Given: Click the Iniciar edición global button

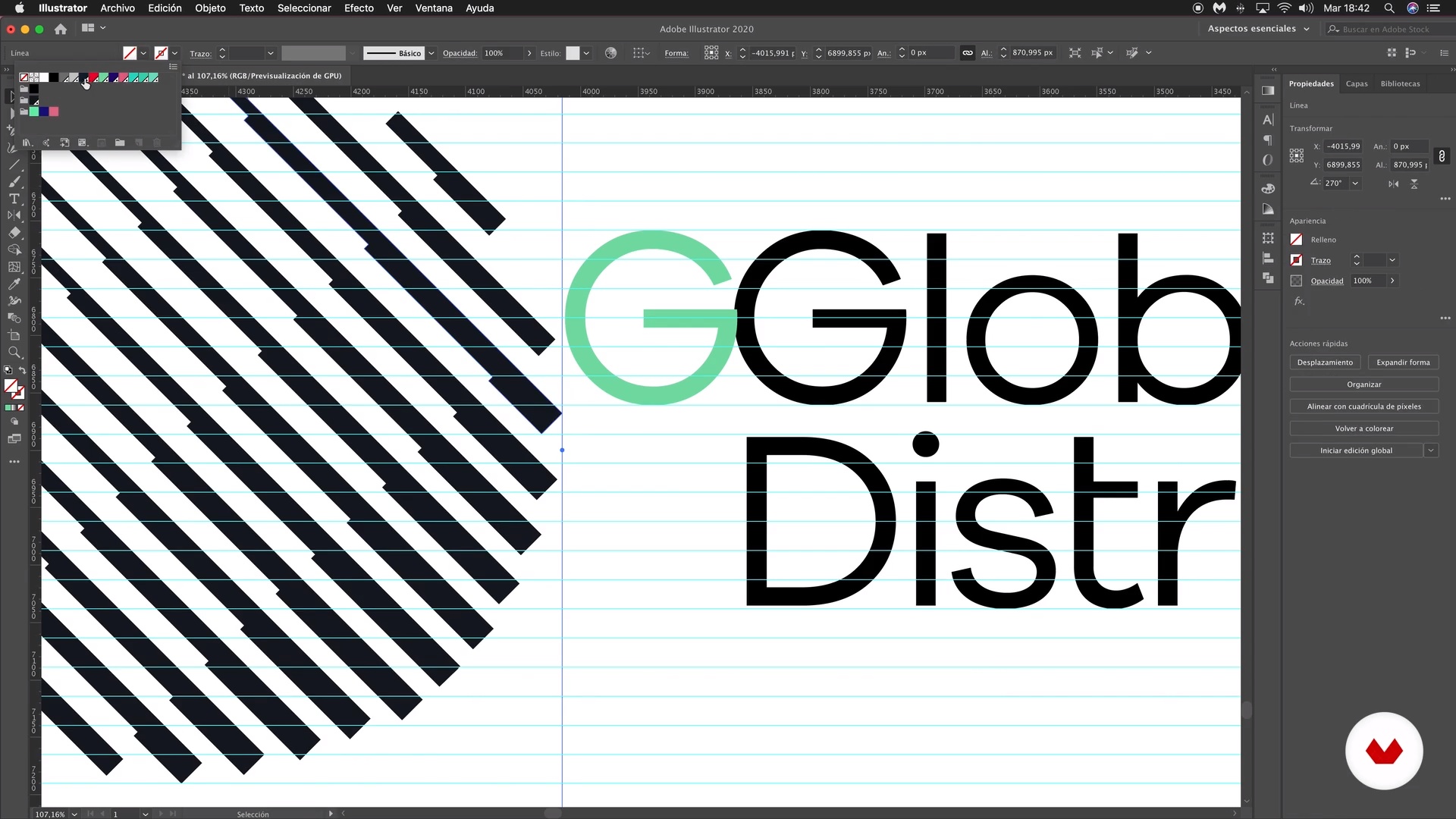Looking at the screenshot, I should click(1356, 450).
